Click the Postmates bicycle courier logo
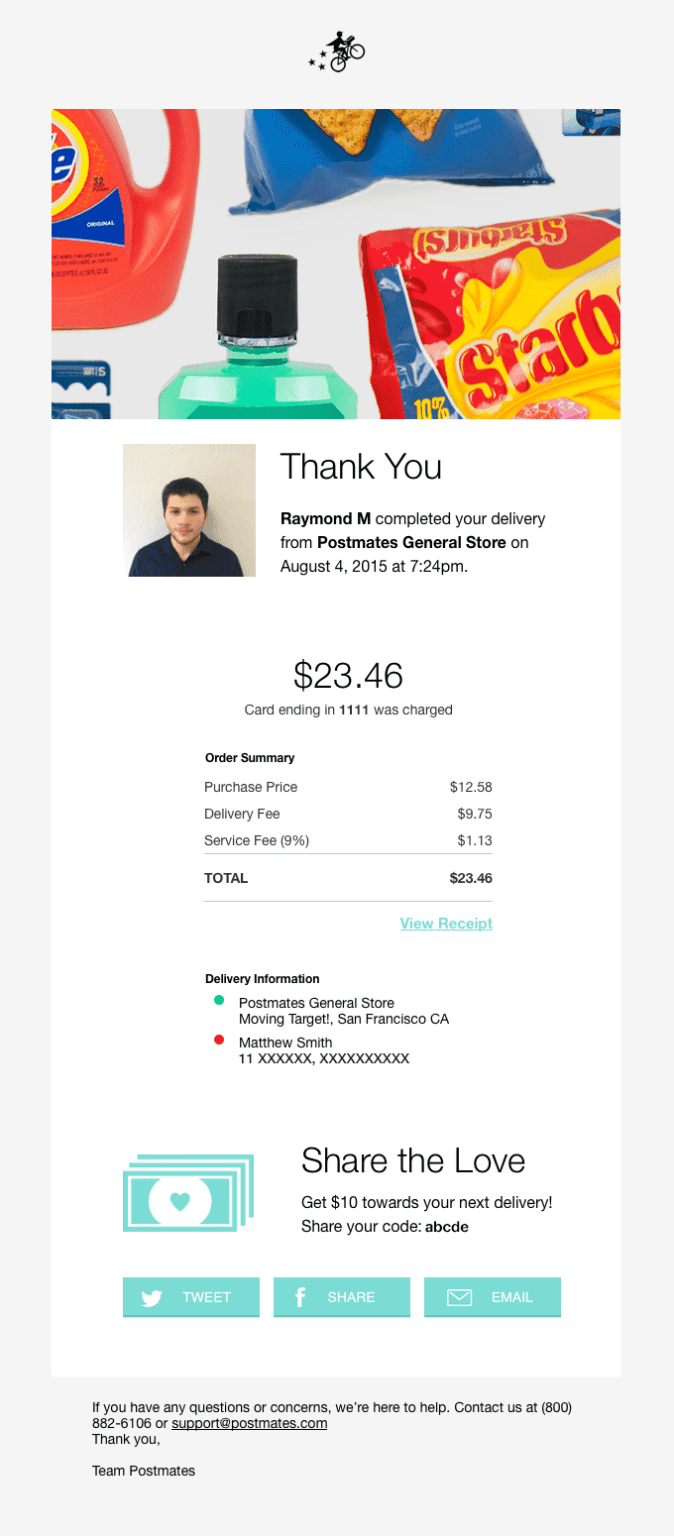The width and height of the screenshot is (674, 1536). click(337, 50)
